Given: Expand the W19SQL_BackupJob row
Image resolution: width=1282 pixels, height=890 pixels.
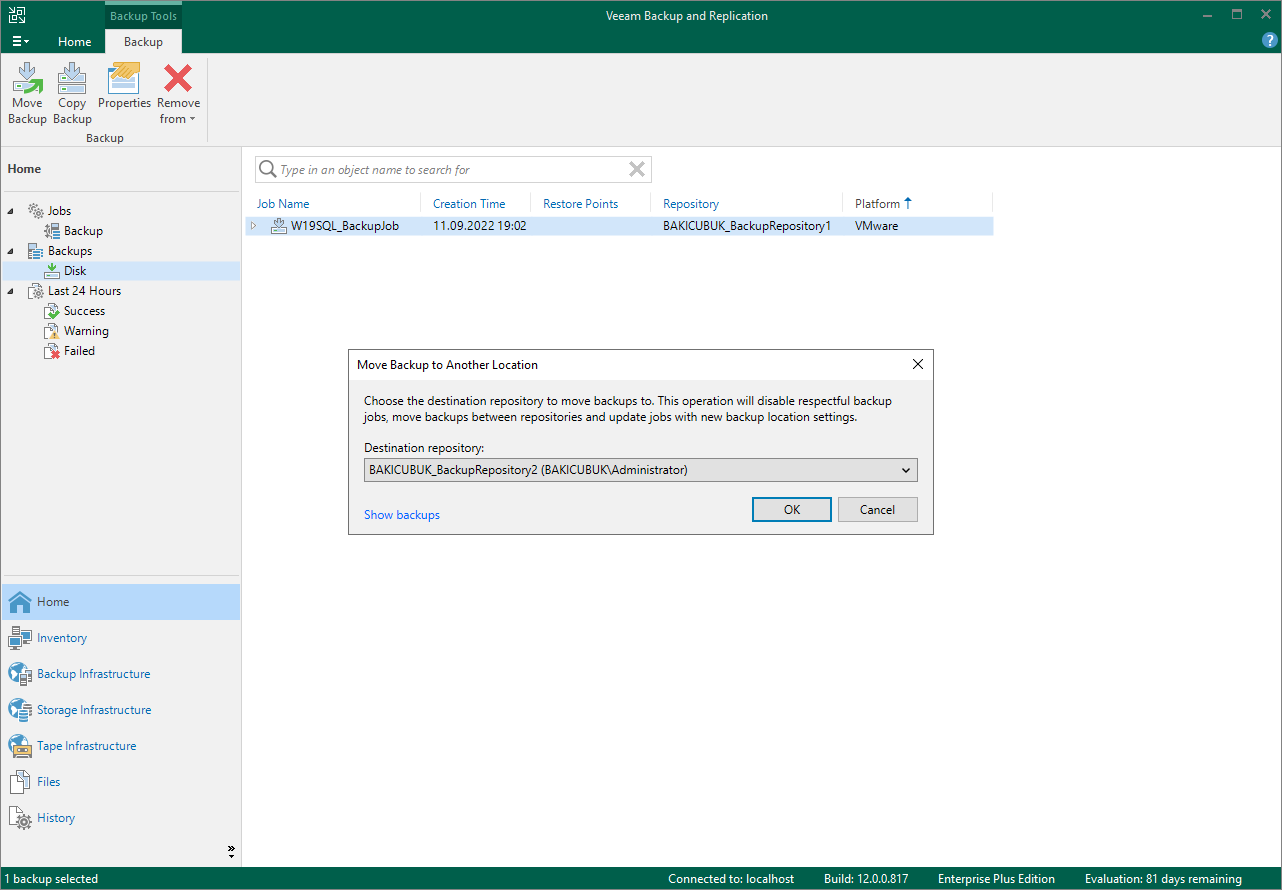Looking at the screenshot, I should (254, 226).
